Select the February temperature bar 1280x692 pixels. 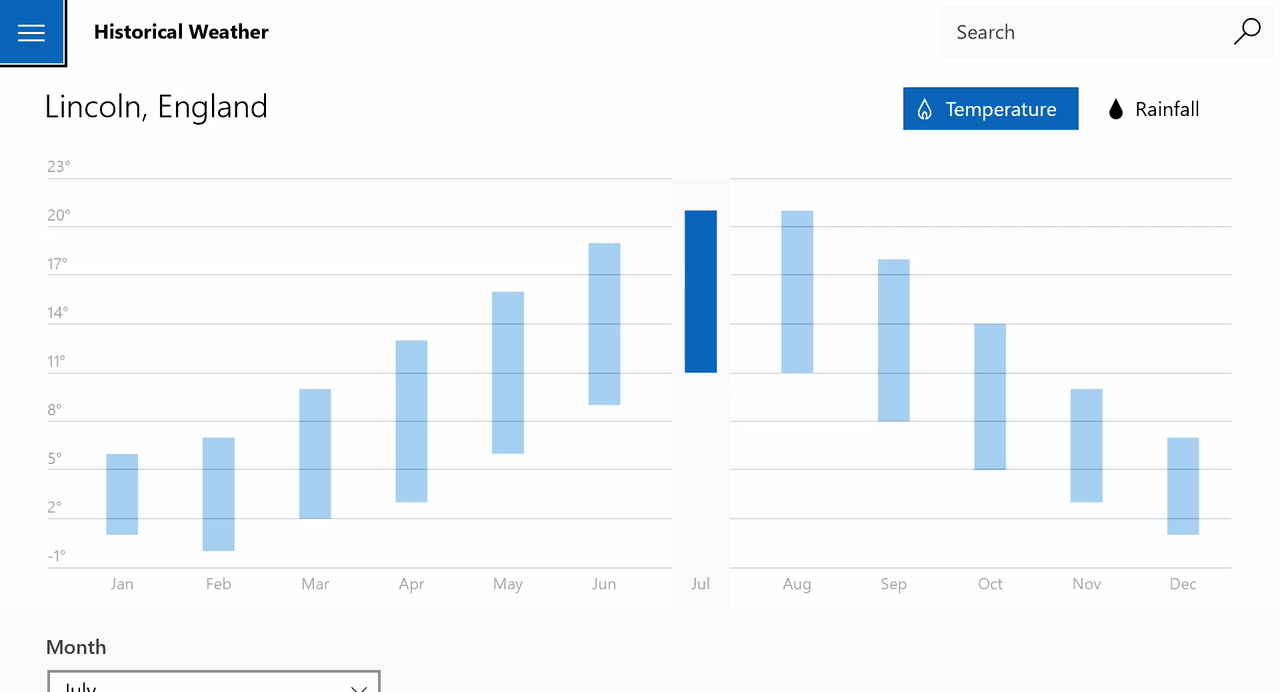click(x=218, y=494)
